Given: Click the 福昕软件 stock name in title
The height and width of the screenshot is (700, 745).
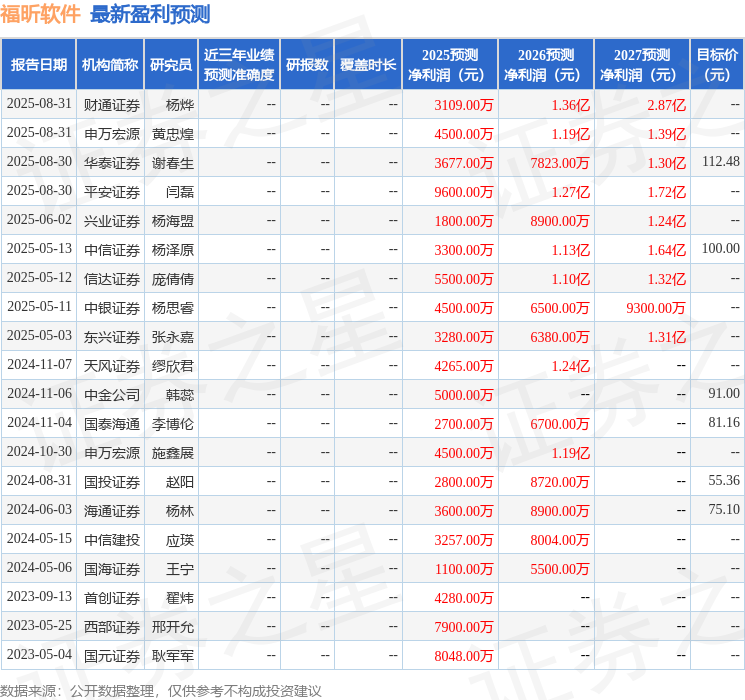Looking at the screenshot, I should (x=40, y=14).
